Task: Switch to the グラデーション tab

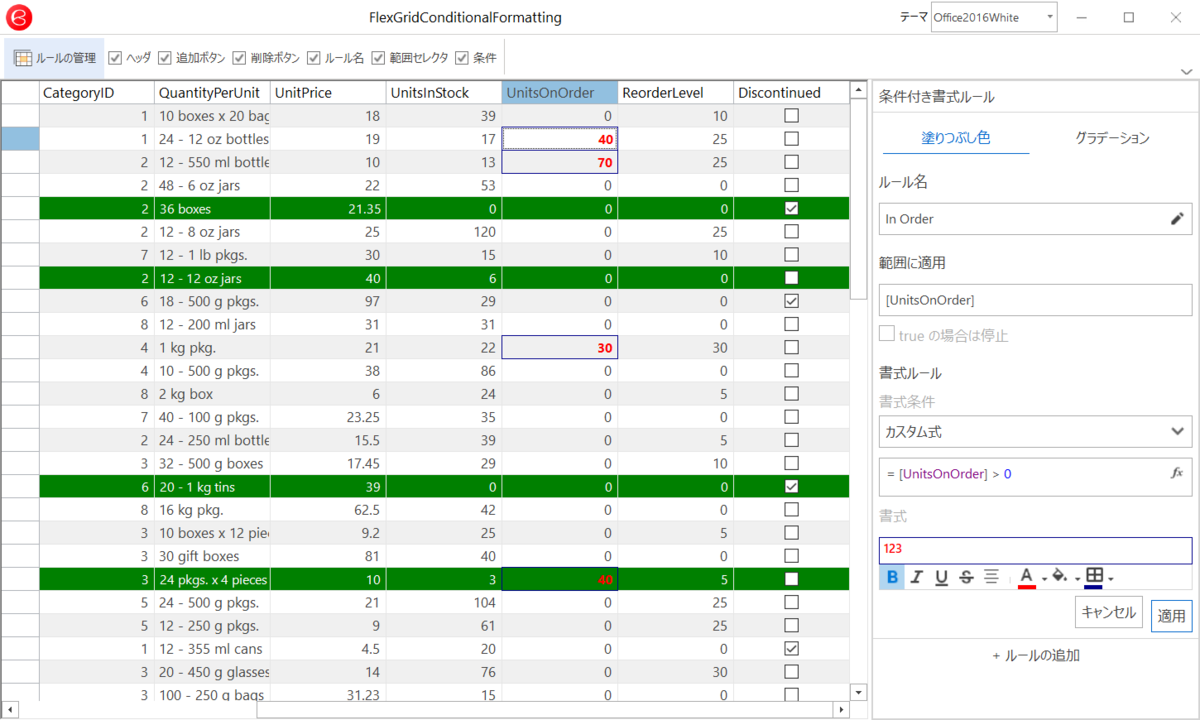Action: pyautogui.click(x=1112, y=138)
